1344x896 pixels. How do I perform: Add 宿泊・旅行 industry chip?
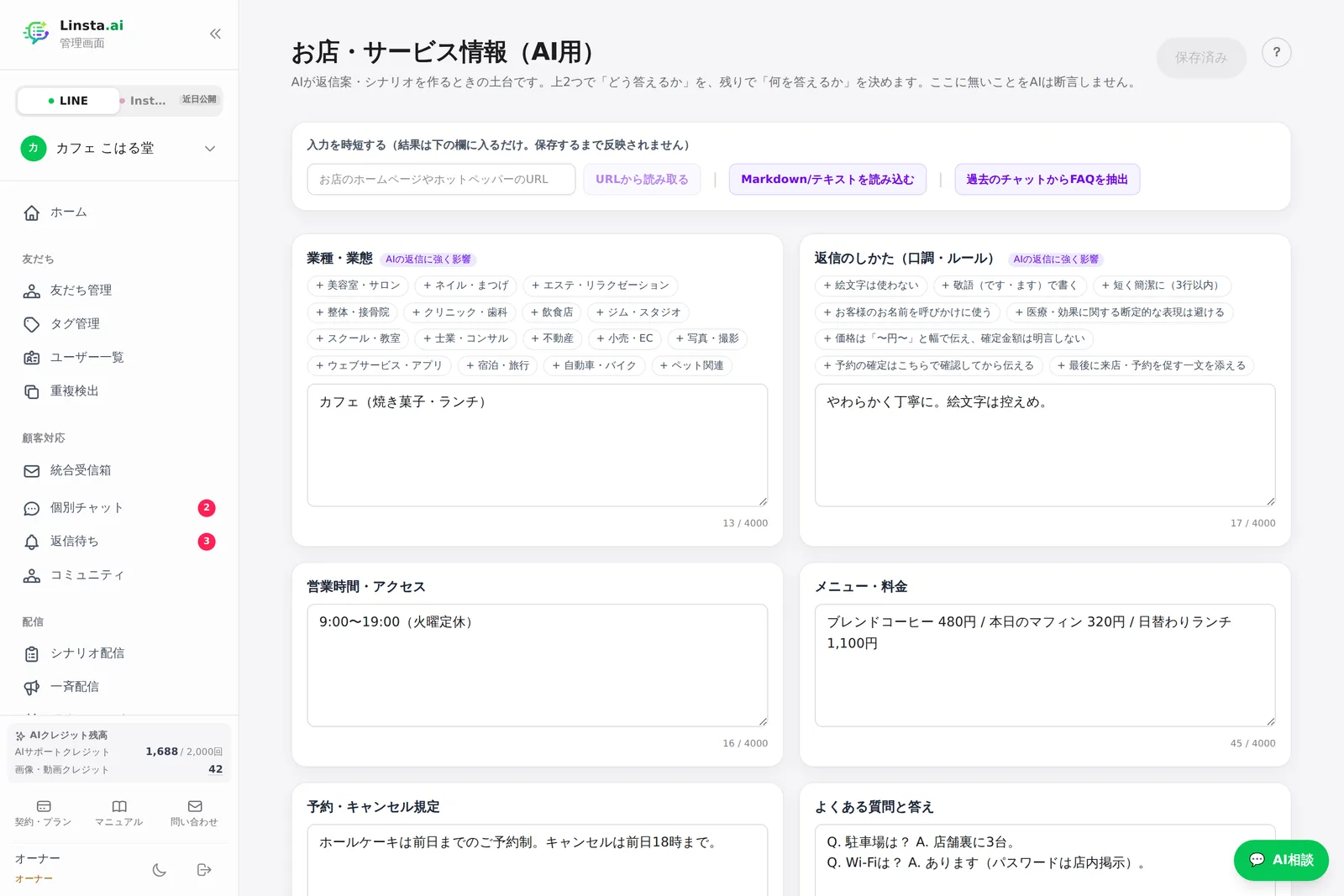pyautogui.click(x=498, y=366)
